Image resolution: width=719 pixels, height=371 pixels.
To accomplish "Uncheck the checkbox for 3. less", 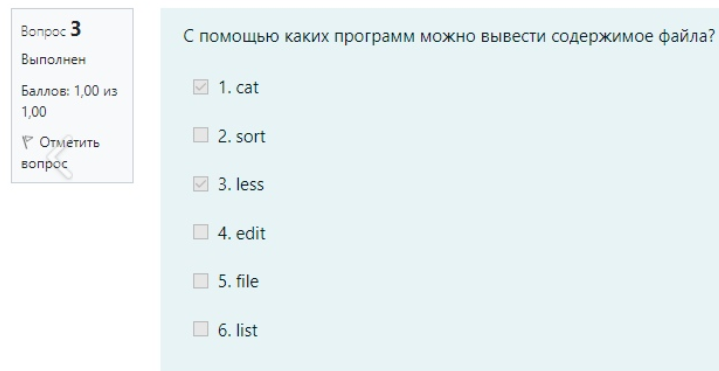I will pos(200,184).
